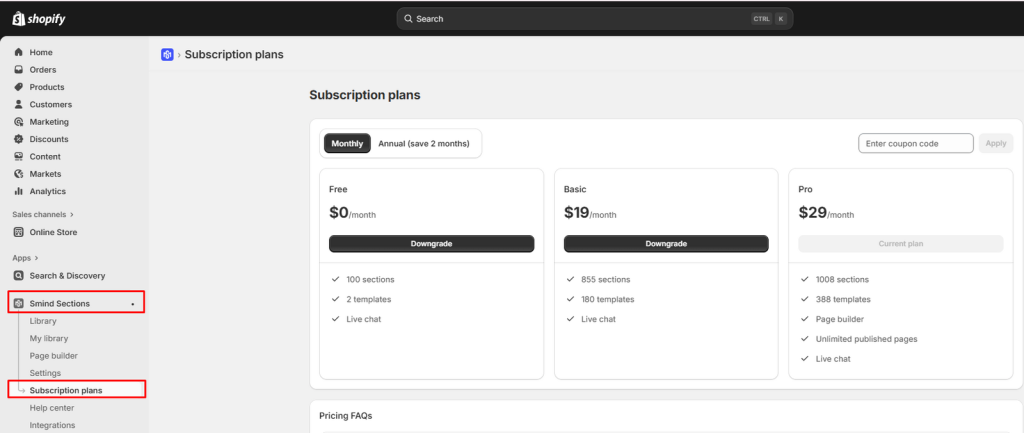The image size is (1024, 433).
Task: Open Home via its house icon
Action: tap(18, 52)
